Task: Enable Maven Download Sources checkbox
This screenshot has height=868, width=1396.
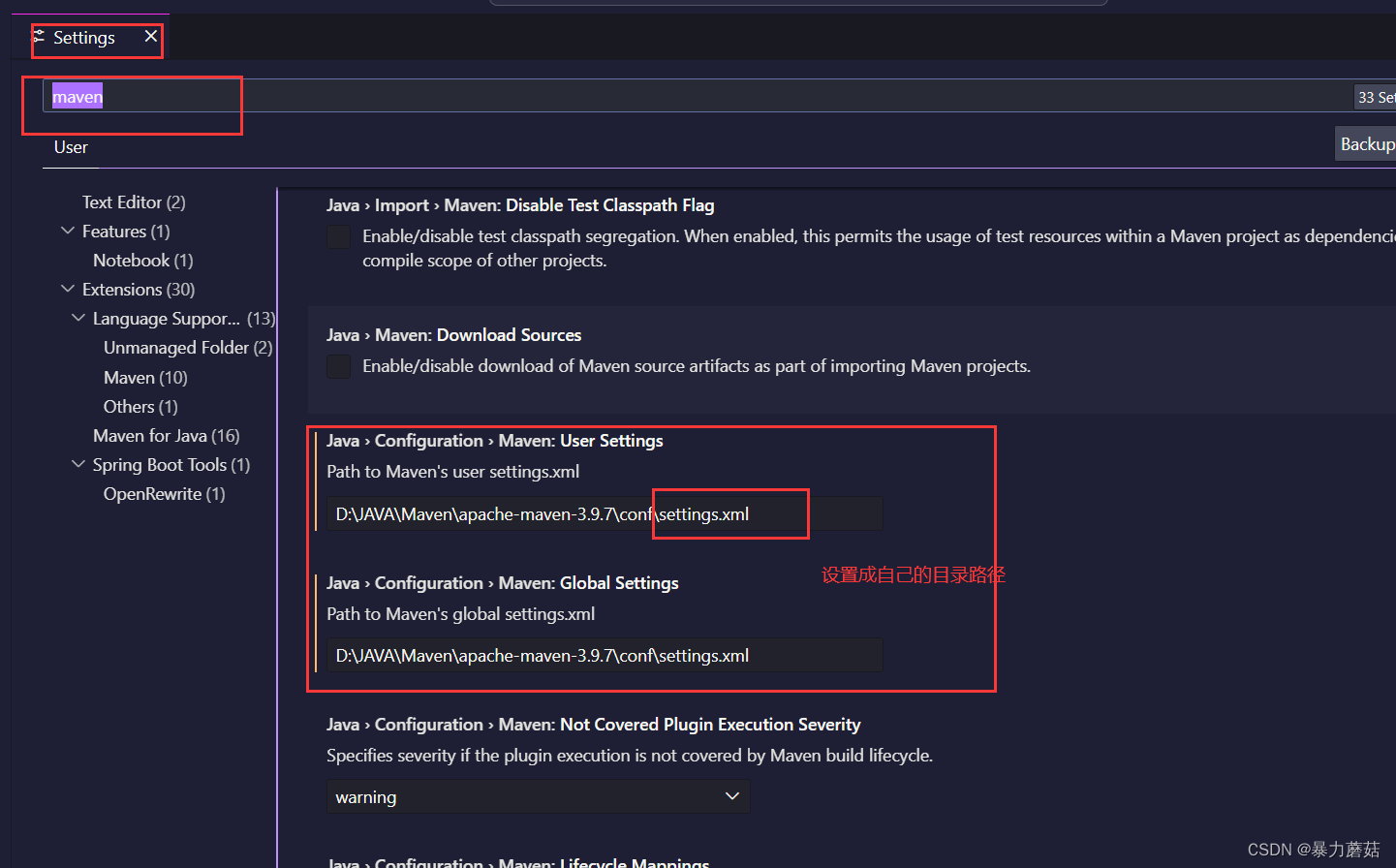Action: tap(339, 367)
